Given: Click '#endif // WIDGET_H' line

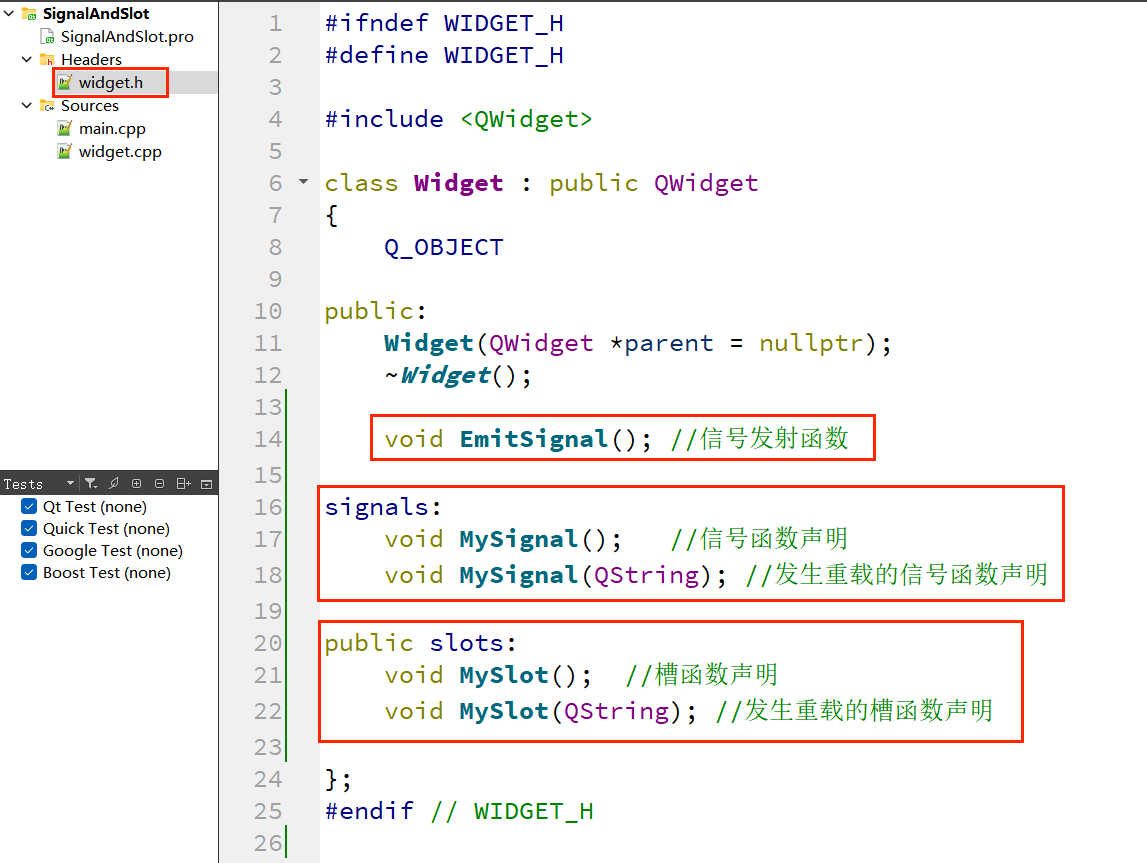Looking at the screenshot, I should pyautogui.click(x=459, y=811).
